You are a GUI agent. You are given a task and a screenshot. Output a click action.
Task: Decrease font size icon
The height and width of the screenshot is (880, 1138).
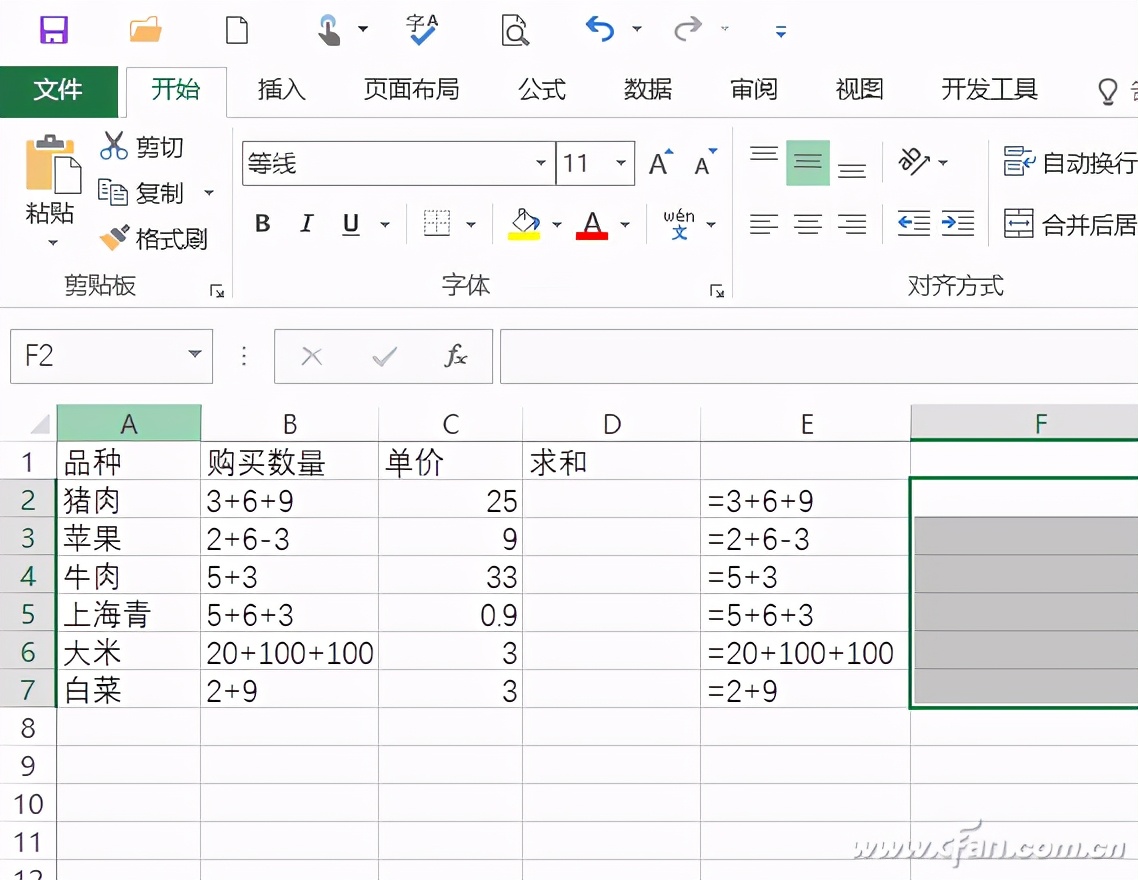(x=705, y=163)
